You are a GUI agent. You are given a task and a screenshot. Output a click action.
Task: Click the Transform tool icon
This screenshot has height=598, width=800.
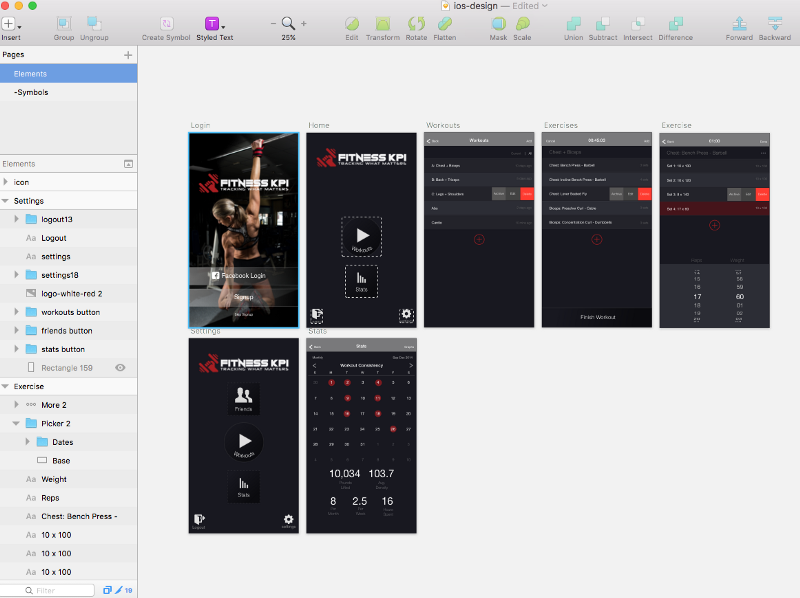tap(382, 23)
